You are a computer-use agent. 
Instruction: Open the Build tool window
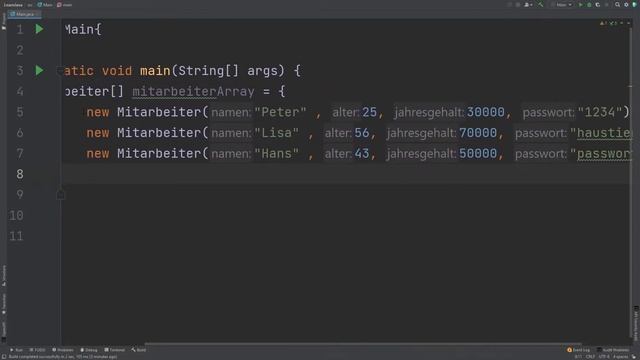(x=139, y=350)
